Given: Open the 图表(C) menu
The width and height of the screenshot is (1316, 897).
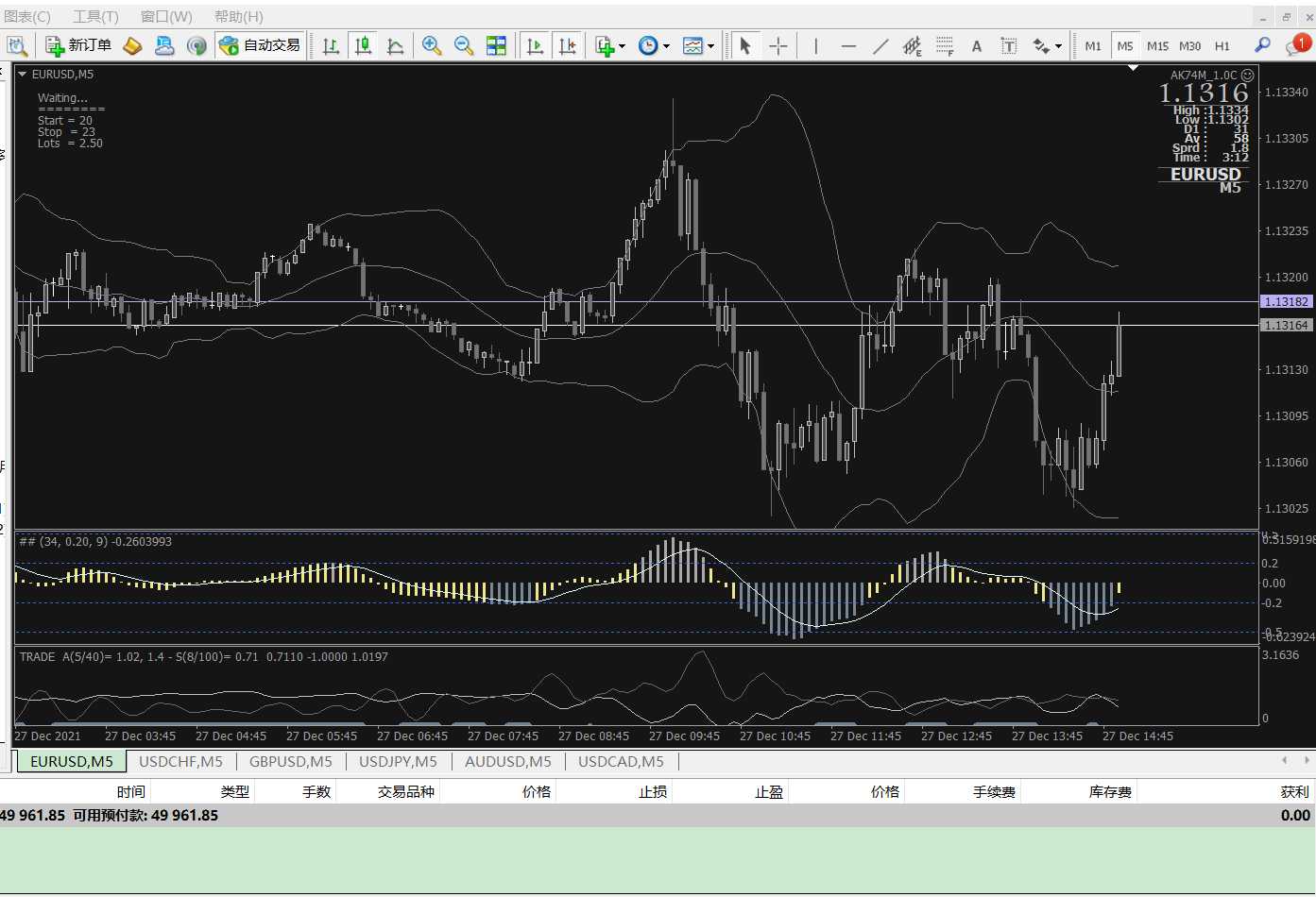Looking at the screenshot, I should [x=27, y=17].
